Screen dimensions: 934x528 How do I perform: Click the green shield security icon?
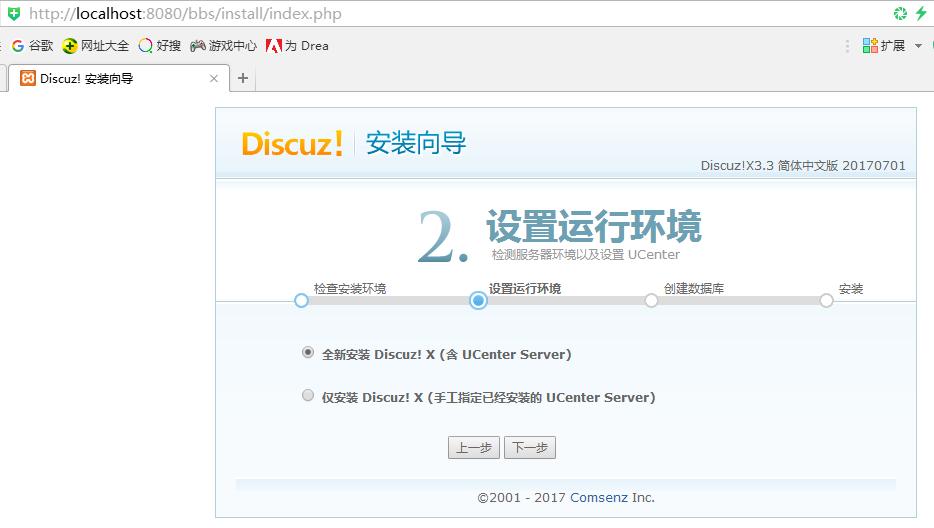pos(14,13)
